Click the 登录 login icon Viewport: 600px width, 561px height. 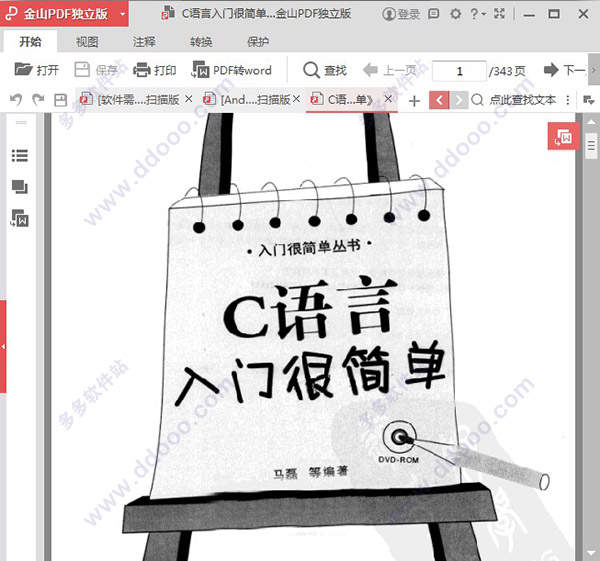(x=401, y=14)
